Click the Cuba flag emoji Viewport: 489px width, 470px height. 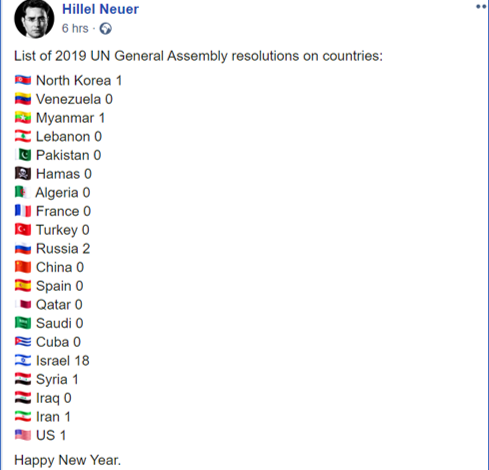pos(23,342)
